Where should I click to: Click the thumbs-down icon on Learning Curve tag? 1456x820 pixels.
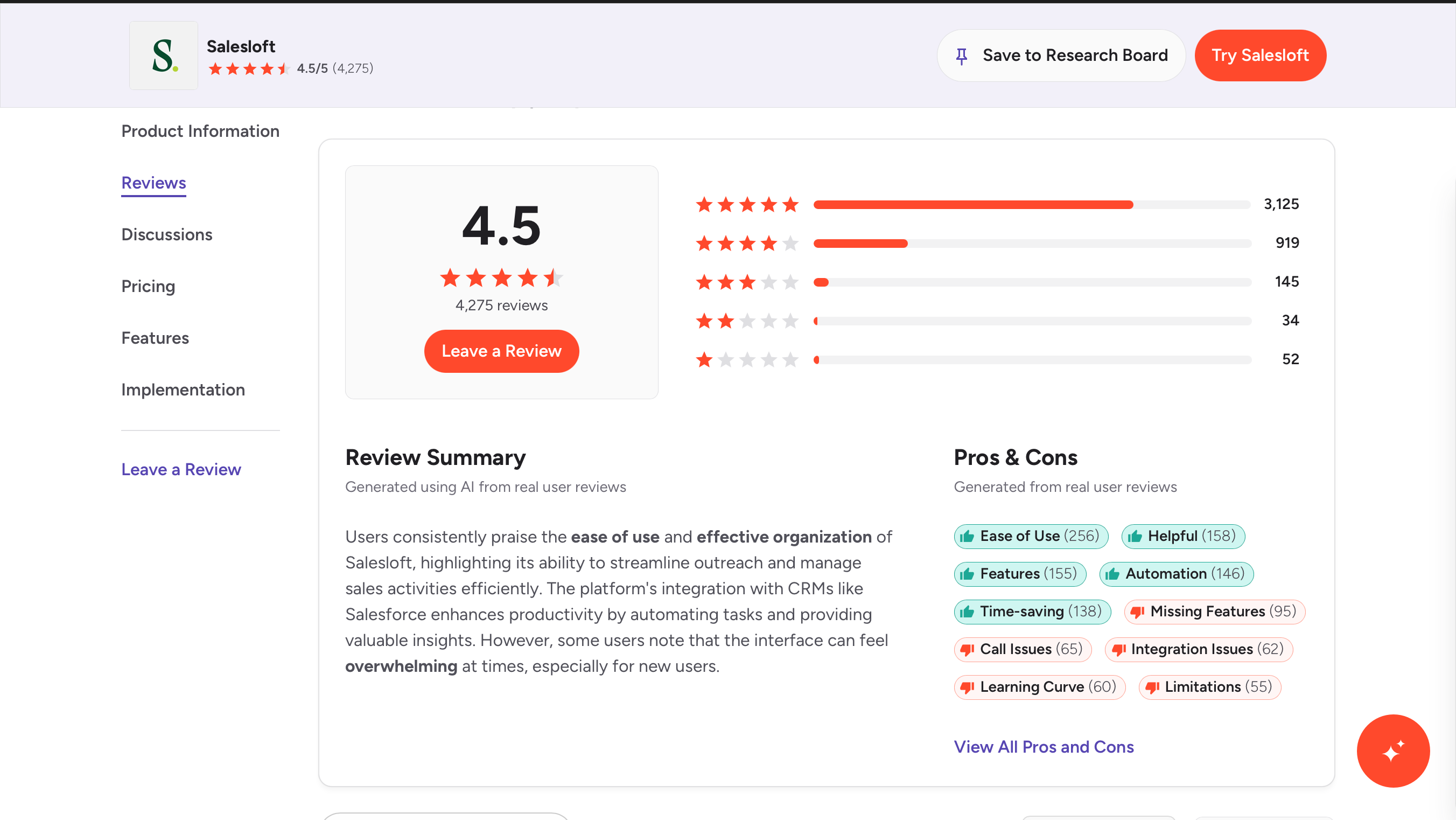point(967,687)
